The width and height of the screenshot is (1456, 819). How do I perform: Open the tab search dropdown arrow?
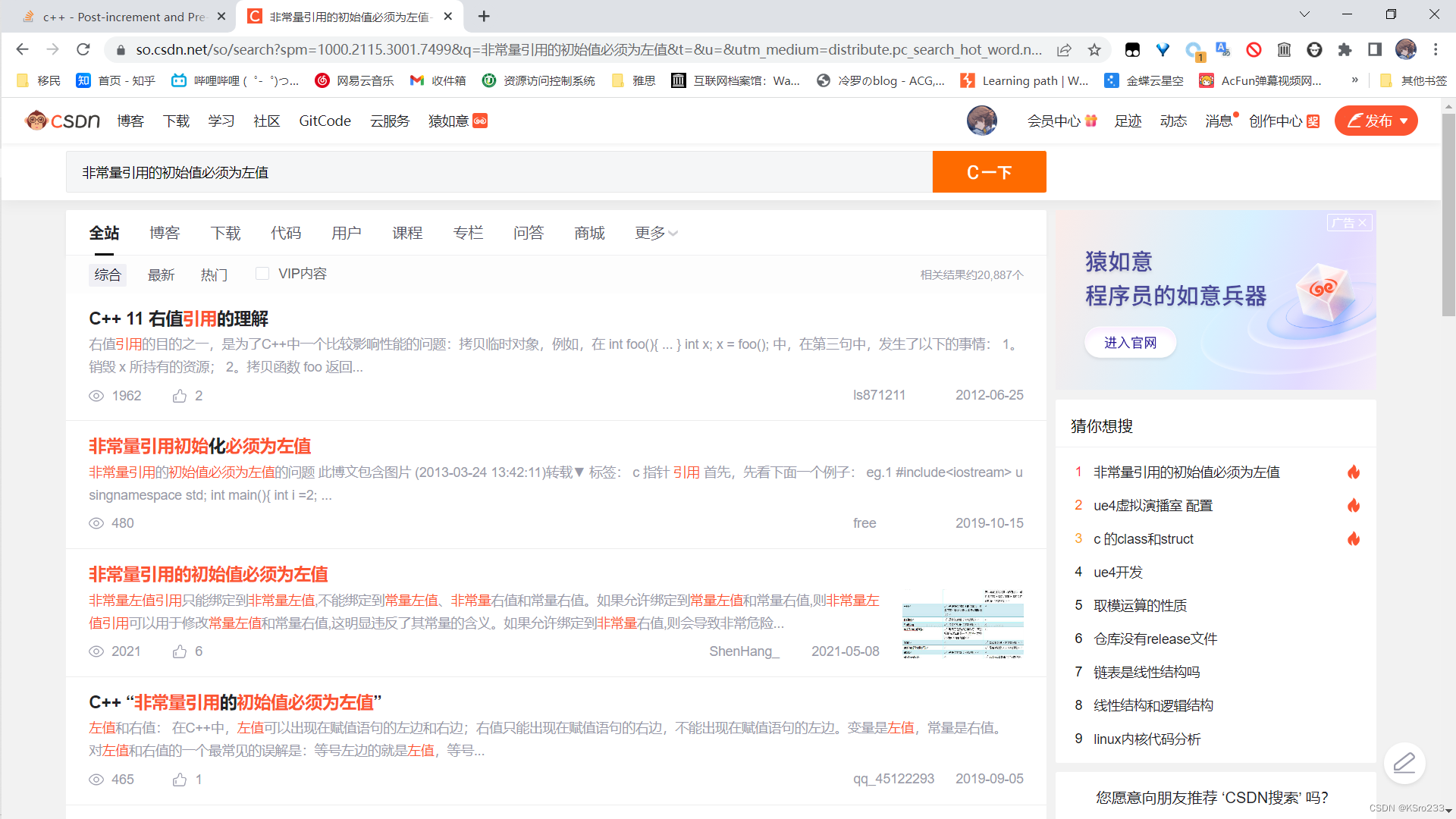pyautogui.click(x=1304, y=14)
